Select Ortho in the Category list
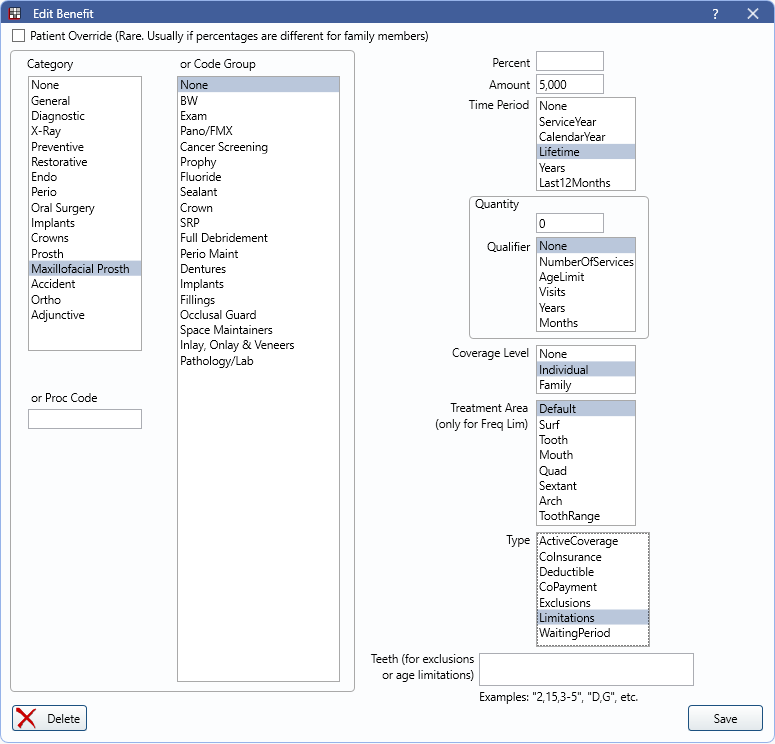The image size is (775, 744). [x=46, y=299]
